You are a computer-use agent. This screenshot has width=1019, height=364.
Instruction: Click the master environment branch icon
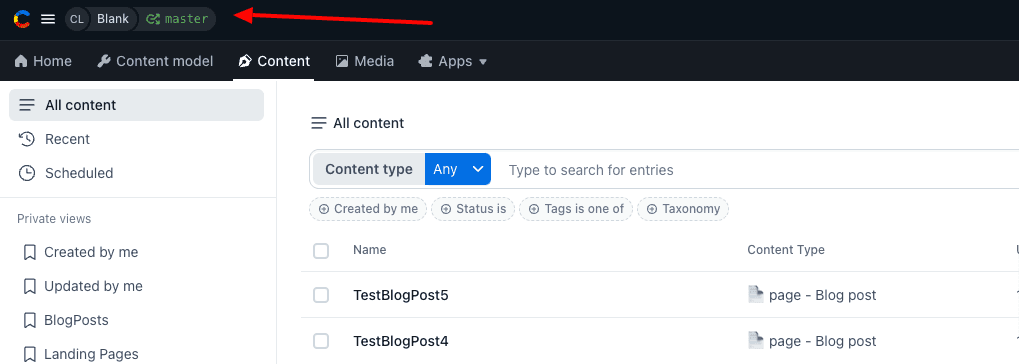click(x=153, y=19)
